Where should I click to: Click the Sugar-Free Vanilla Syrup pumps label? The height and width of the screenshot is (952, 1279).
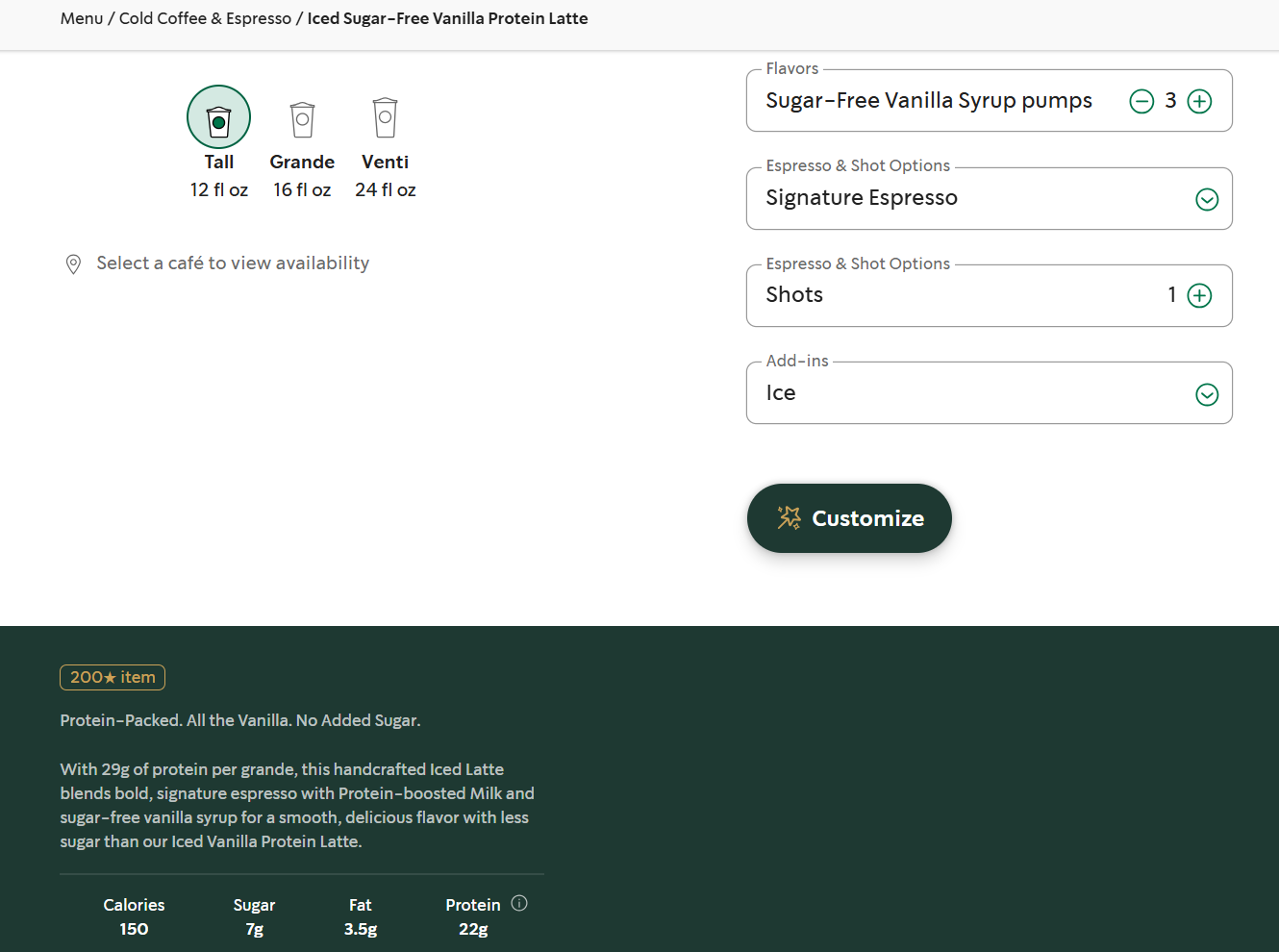929,100
